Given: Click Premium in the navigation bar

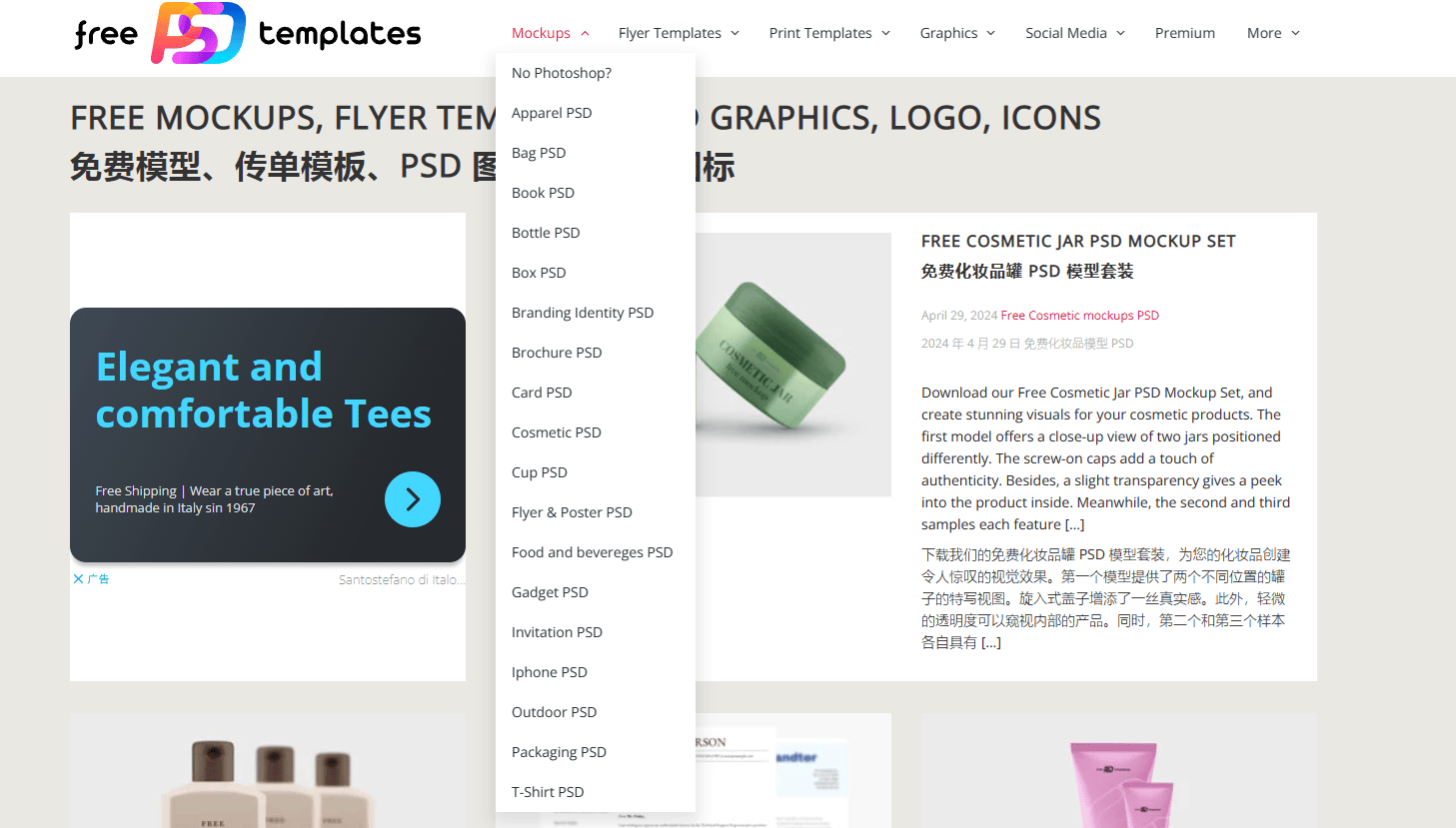Looking at the screenshot, I should pyautogui.click(x=1184, y=32).
